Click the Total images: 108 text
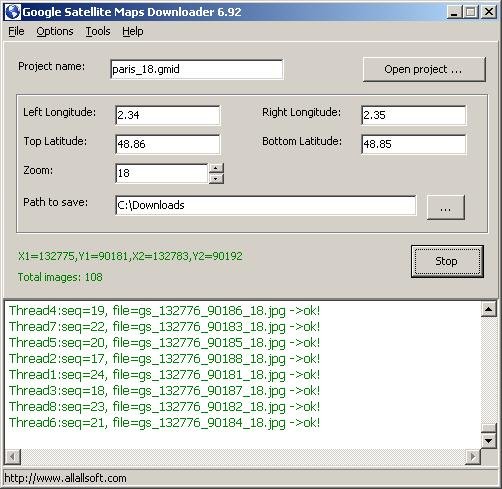Viewport: 502px width, 489px height. coord(60,277)
